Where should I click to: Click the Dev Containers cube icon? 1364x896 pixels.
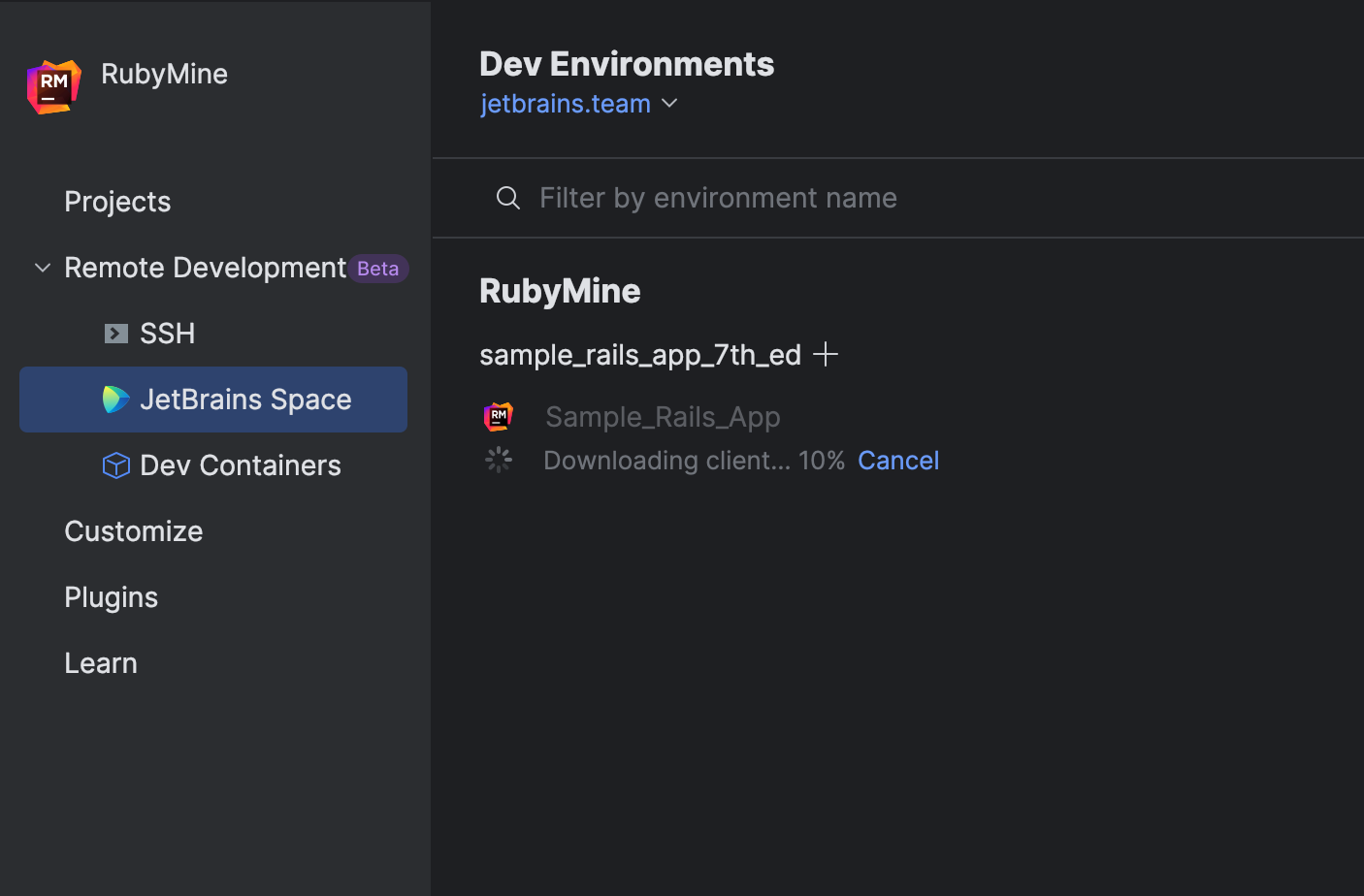coord(115,464)
